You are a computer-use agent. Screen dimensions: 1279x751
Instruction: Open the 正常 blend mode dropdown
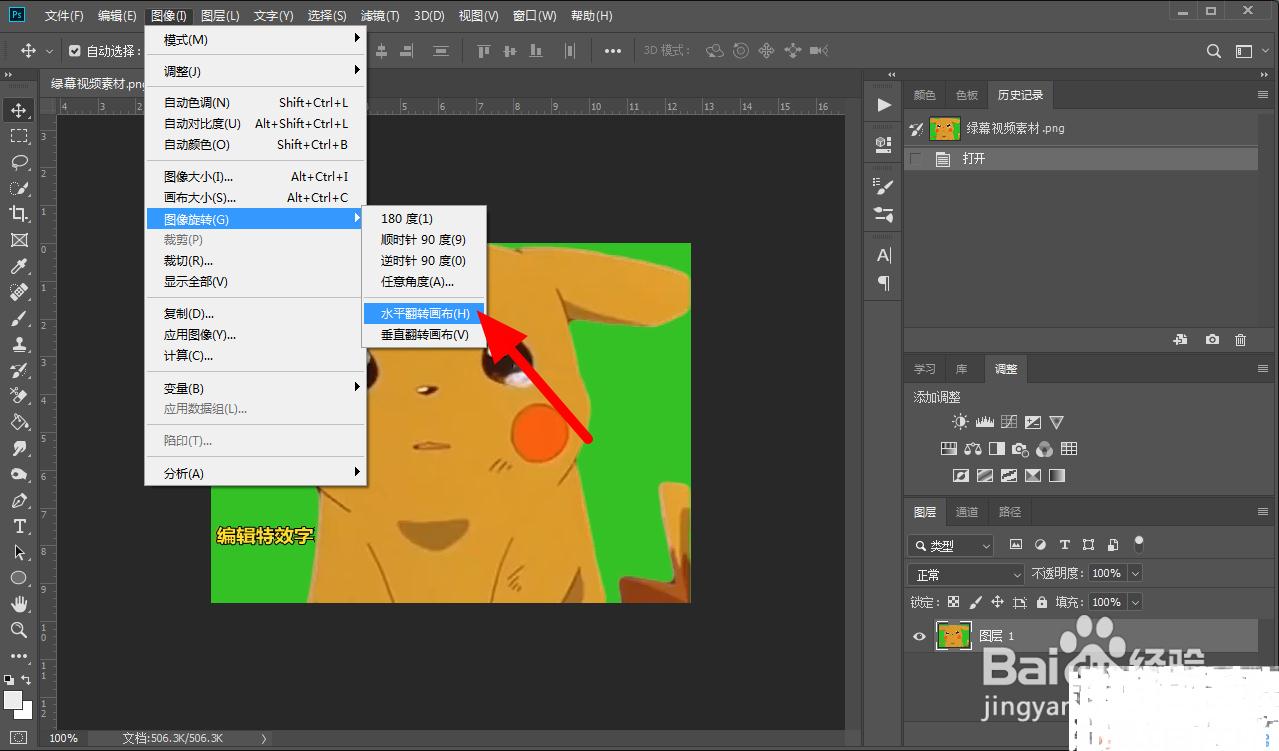click(x=965, y=575)
